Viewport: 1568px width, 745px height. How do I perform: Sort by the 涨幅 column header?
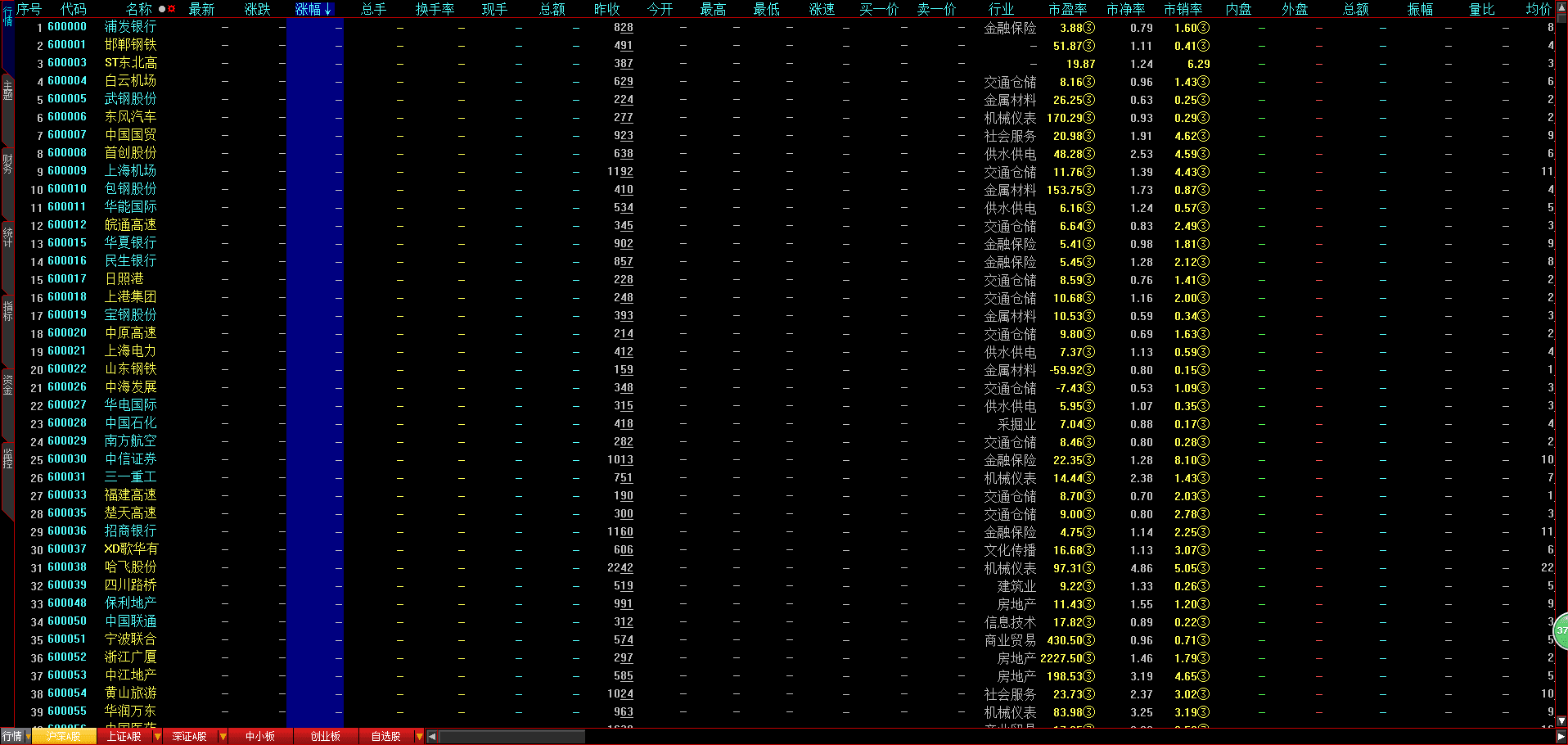click(313, 9)
